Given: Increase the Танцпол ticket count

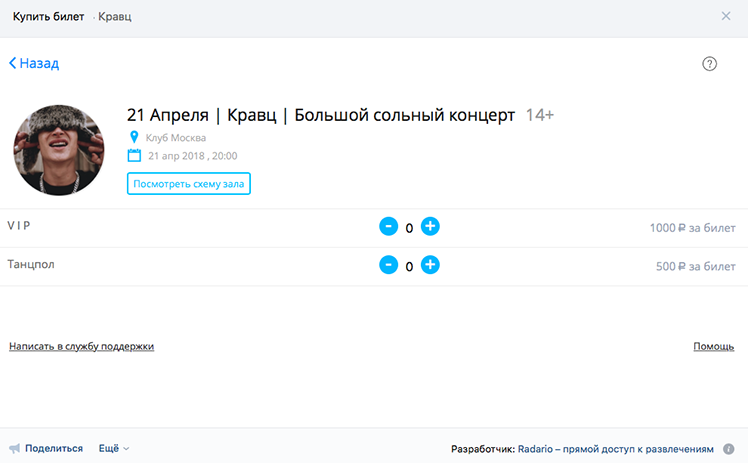Looking at the screenshot, I should pyautogui.click(x=430, y=265).
